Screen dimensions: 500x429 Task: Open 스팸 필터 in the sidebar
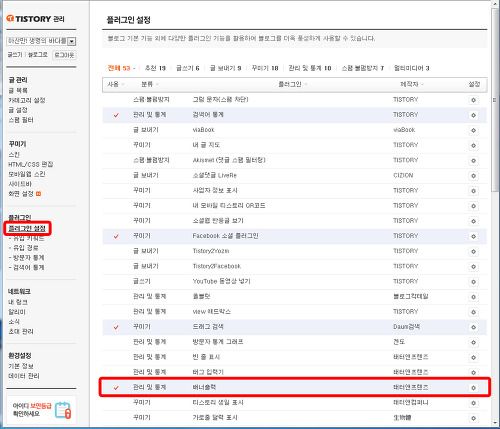click(21, 120)
